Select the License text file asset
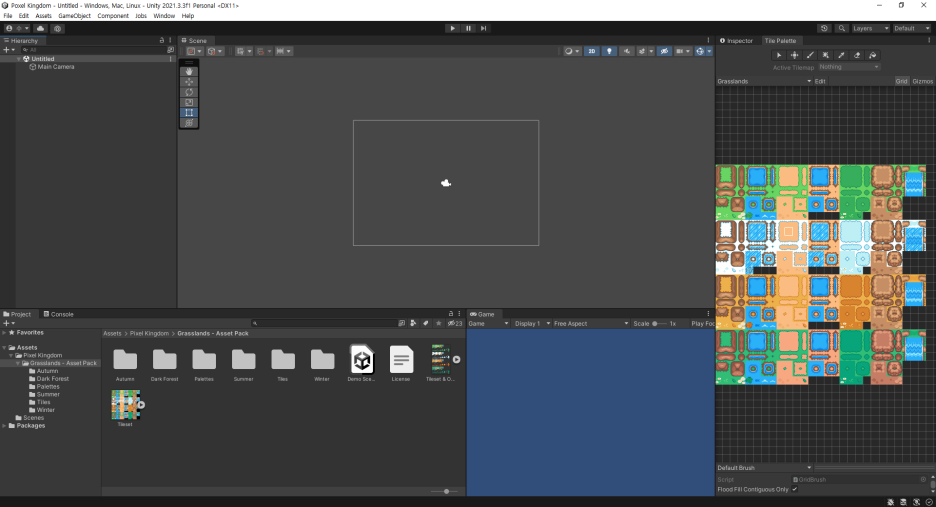Screen dimensions: 936x507 point(401,363)
